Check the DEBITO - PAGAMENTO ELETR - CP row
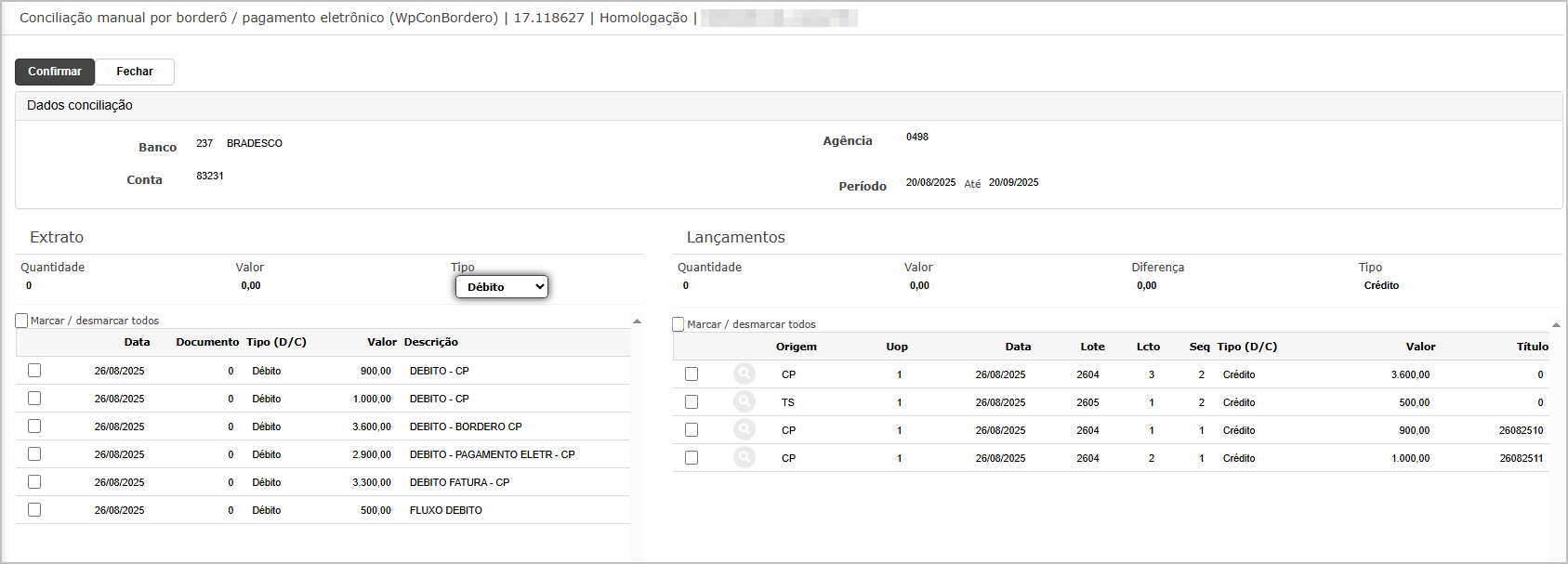Viewport: 1568px width, 564px height. [34, 453]
